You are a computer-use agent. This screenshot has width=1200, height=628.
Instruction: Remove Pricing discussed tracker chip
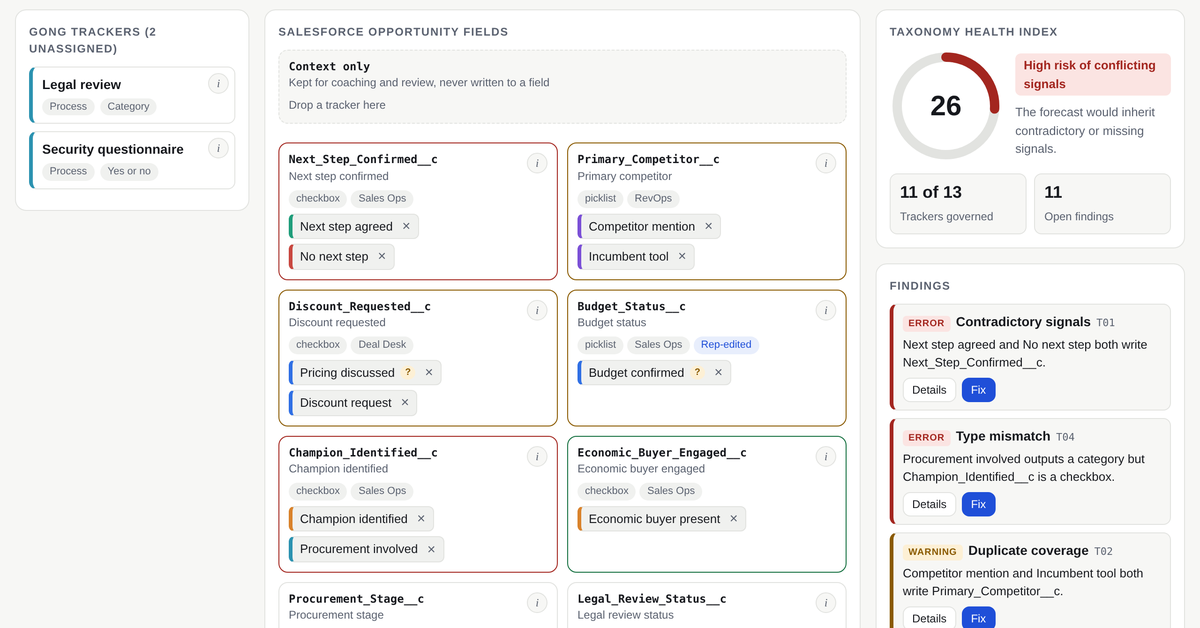point(429,372)
